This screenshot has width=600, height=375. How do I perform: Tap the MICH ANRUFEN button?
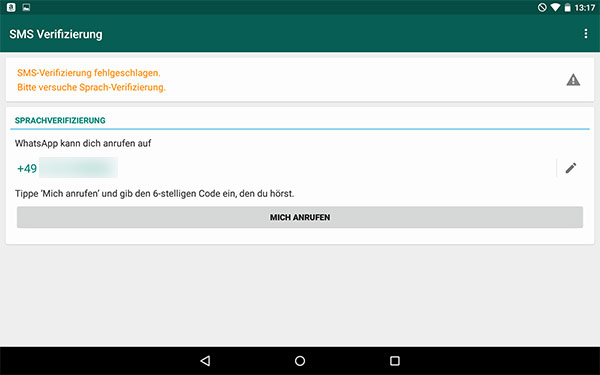300,217
